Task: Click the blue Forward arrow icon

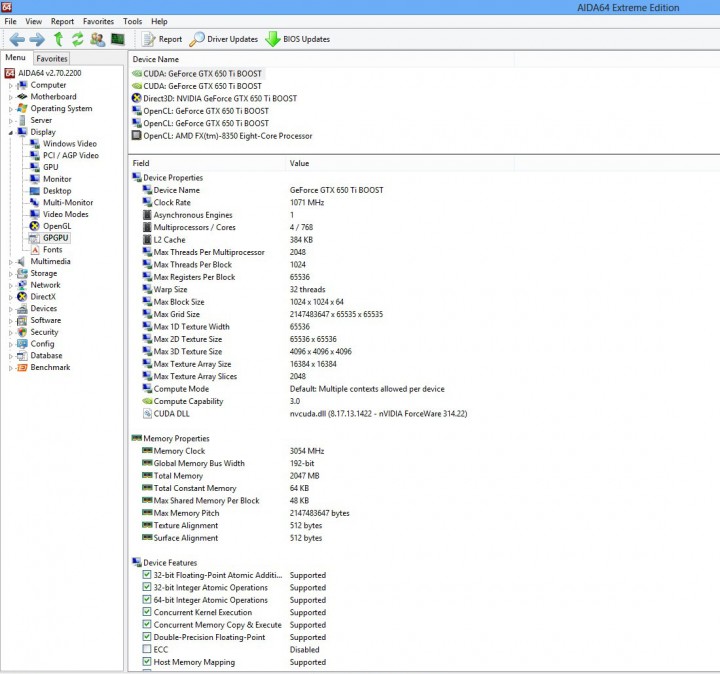Action: pos(37,39)
